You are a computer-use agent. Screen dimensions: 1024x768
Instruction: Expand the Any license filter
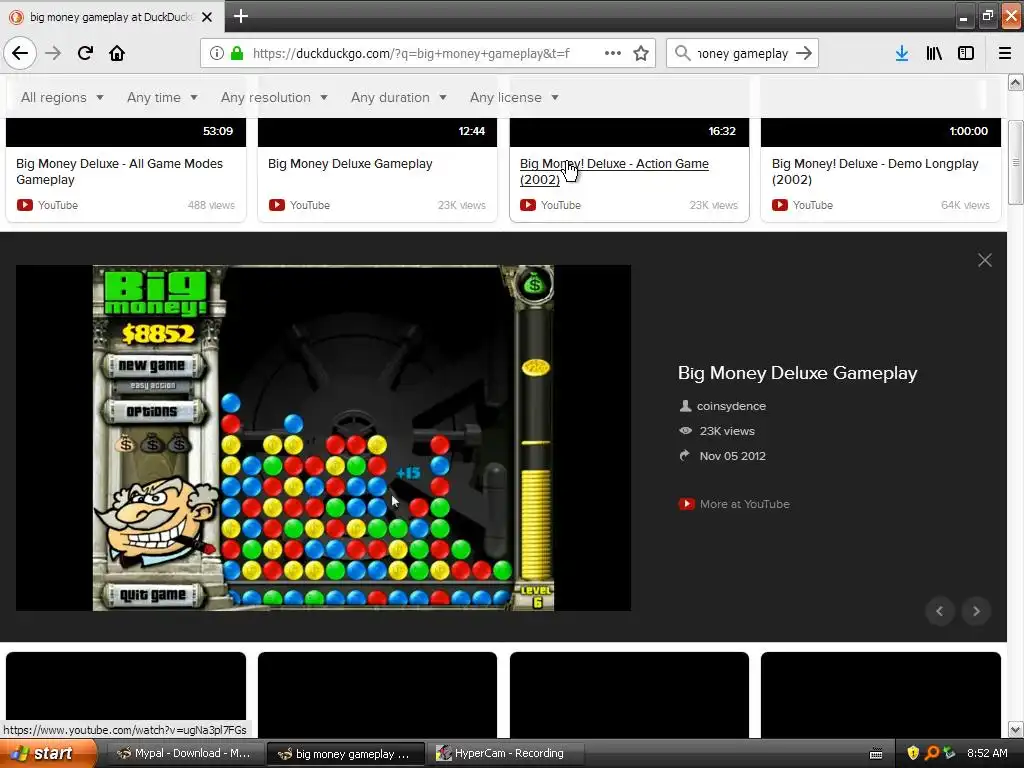[515, 97]
